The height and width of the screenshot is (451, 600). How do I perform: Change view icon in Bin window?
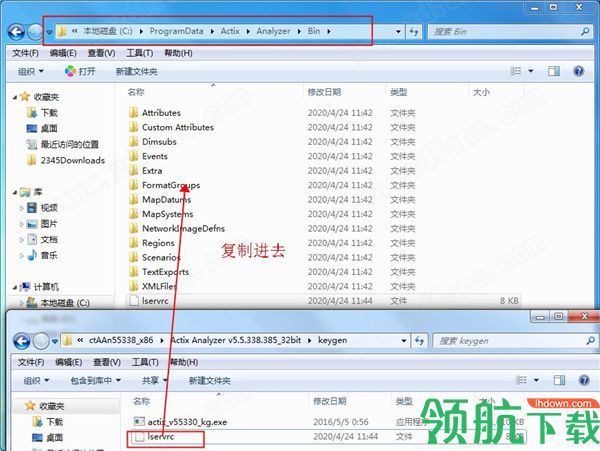[516, 71]
